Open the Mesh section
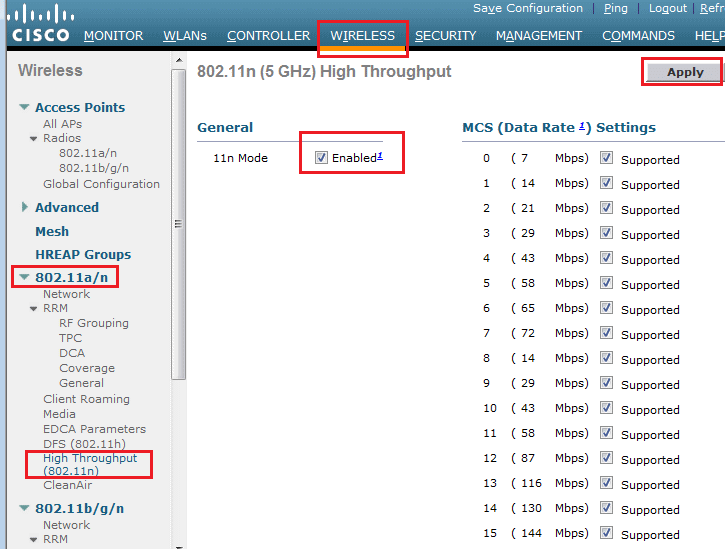Screen dimensions: 727x549 point(52,231)
